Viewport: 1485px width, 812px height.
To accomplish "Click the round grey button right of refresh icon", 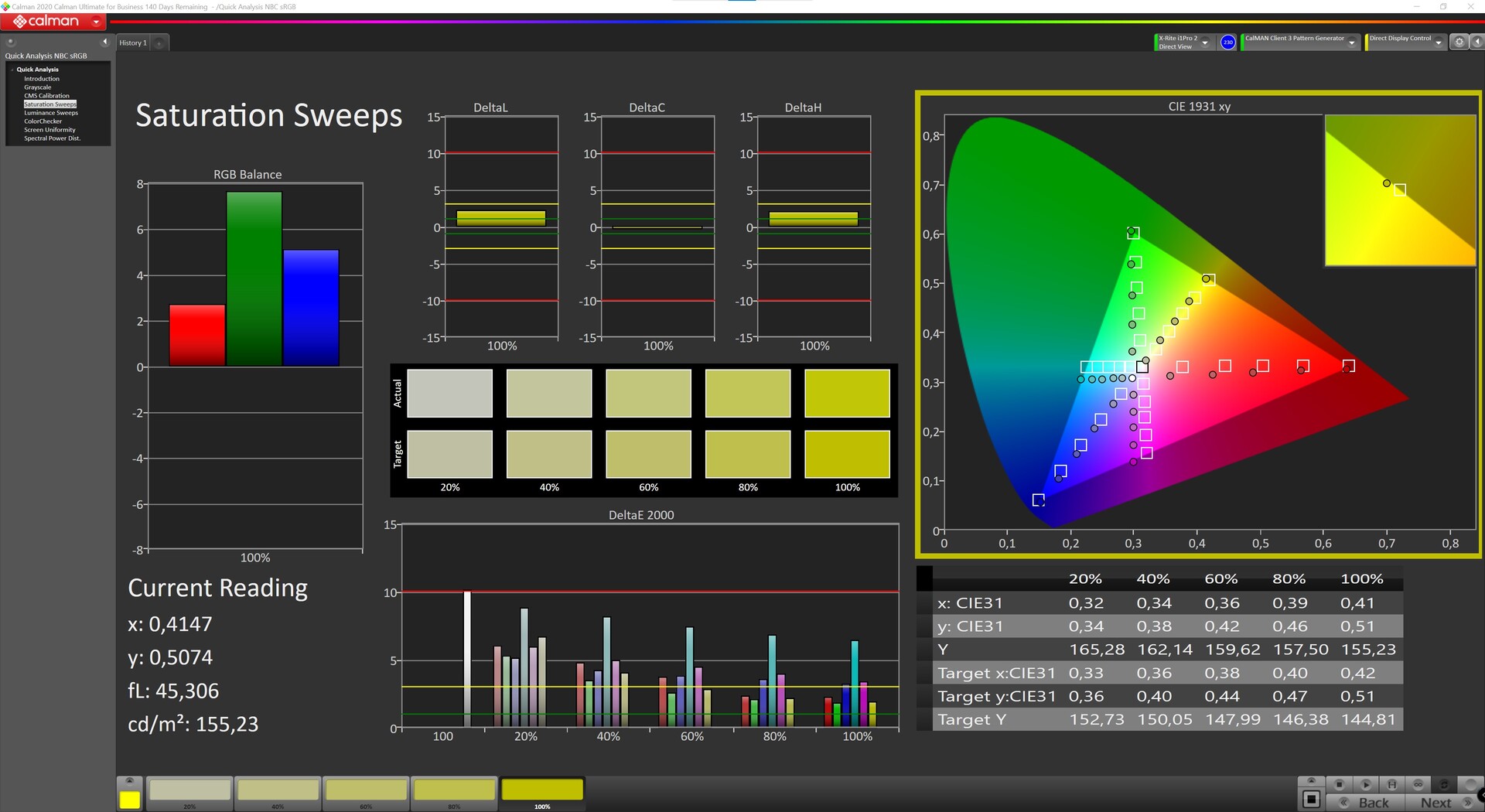I will [x=1470, y=784].
